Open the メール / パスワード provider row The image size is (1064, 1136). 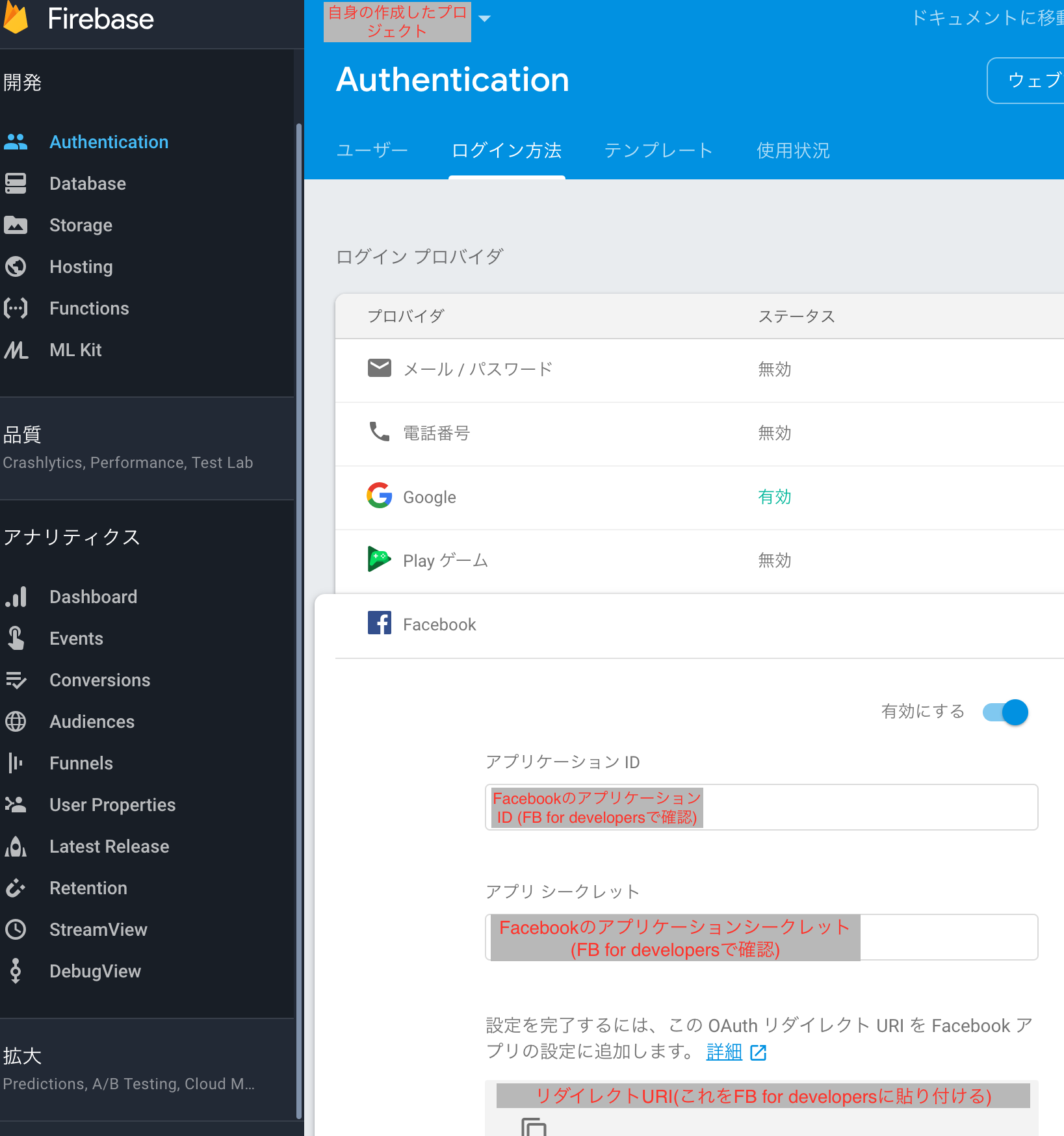tap(699, 369)
